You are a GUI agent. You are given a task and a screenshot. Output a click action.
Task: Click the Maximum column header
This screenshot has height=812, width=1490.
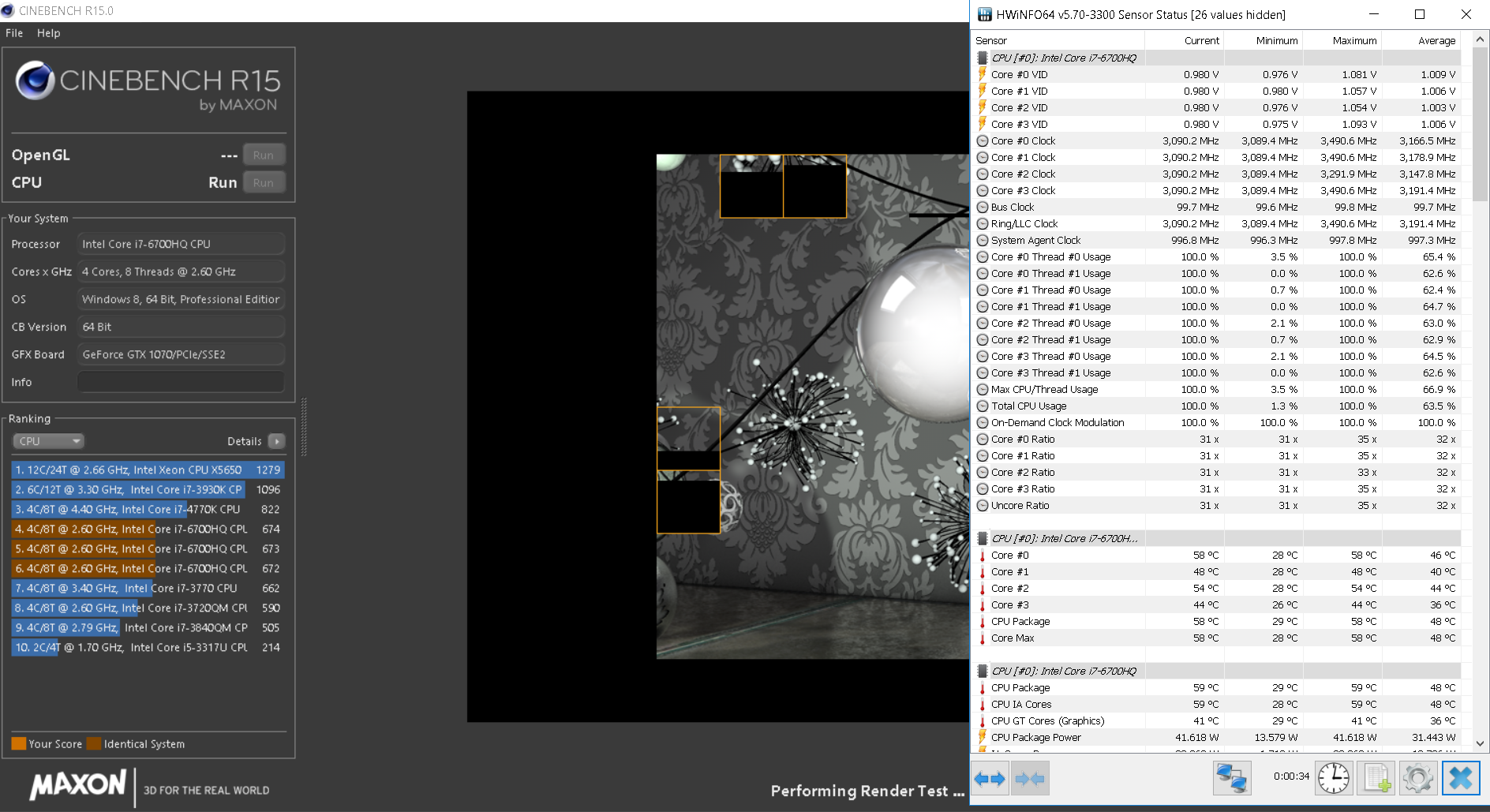pyautogui.click(x=1342, y=40)
